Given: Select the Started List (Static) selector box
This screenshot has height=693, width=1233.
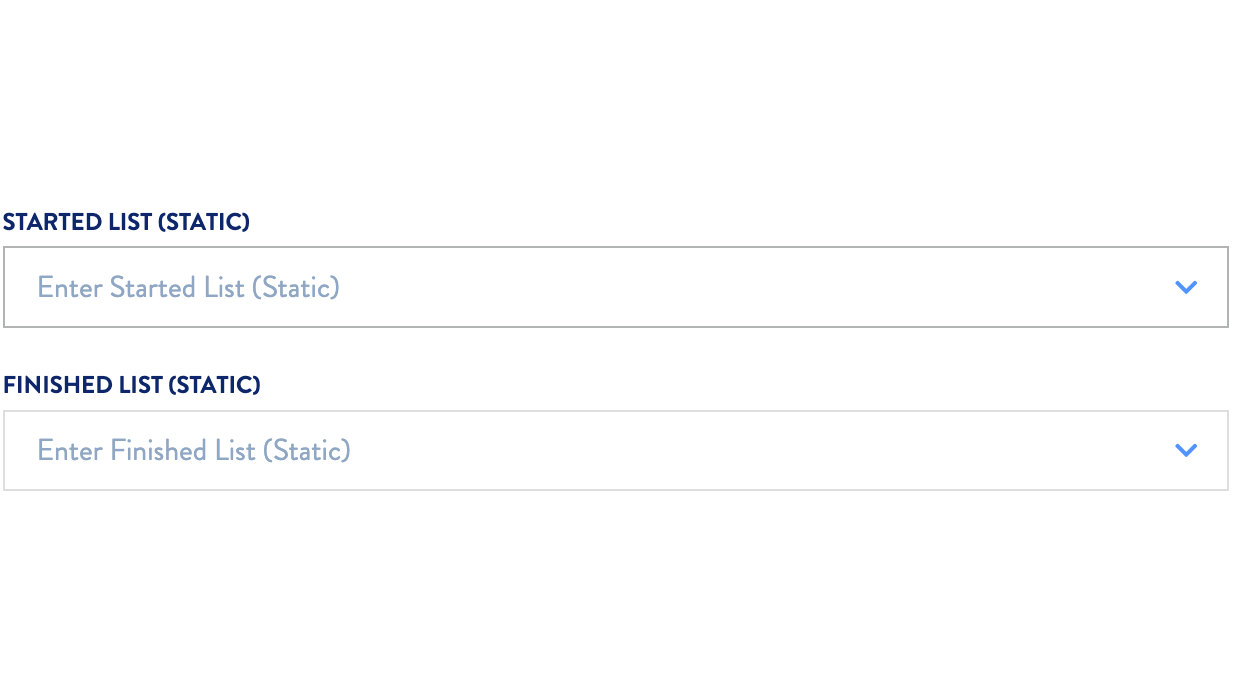Looking at the screenshot, I should [615, 287].
